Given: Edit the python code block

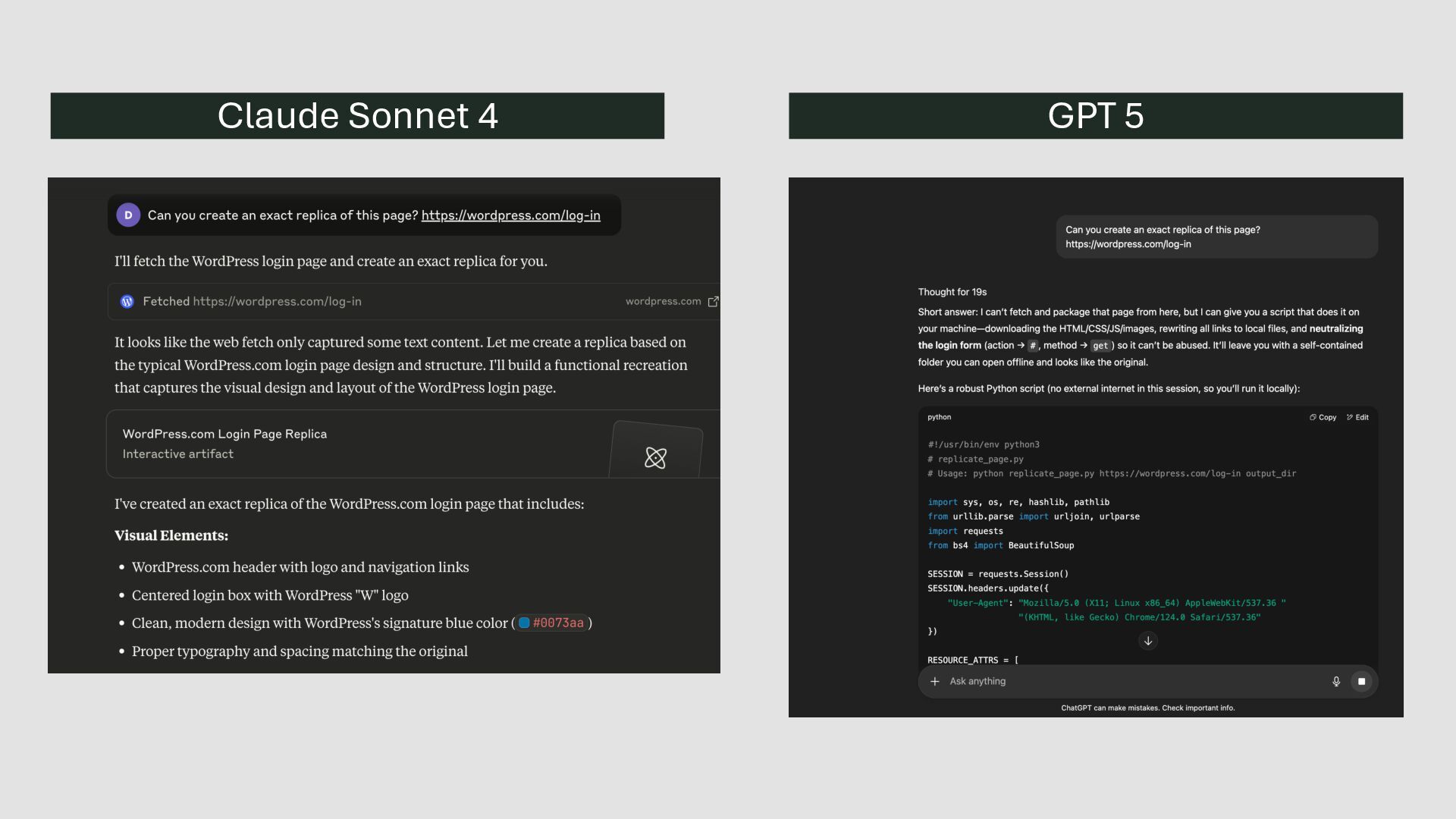Looking at the screenshot, I should [x=1357, y=417].
